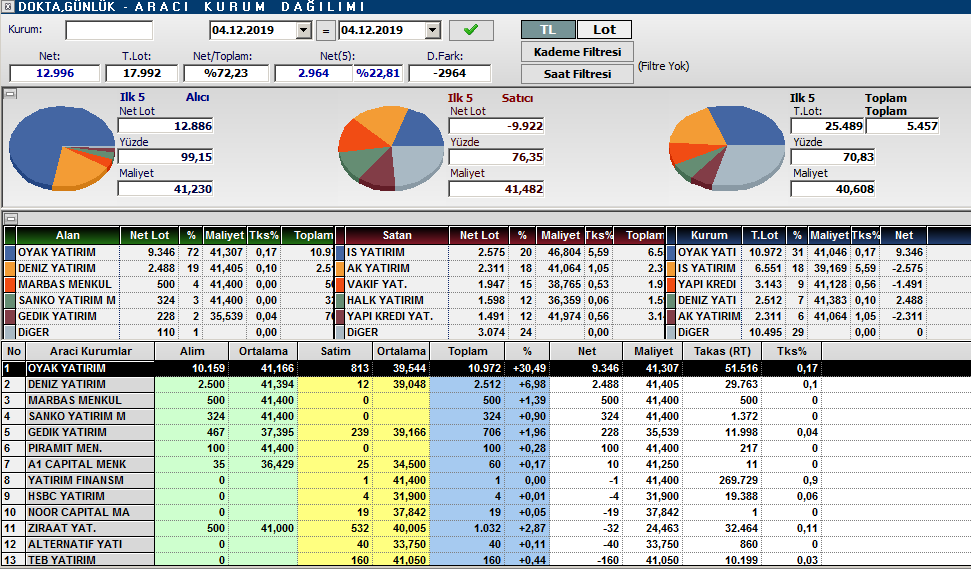The image size is (971, 569).
Task: Click the buyers Net Lot value 12.886
Action: click(x=165, y=126)
